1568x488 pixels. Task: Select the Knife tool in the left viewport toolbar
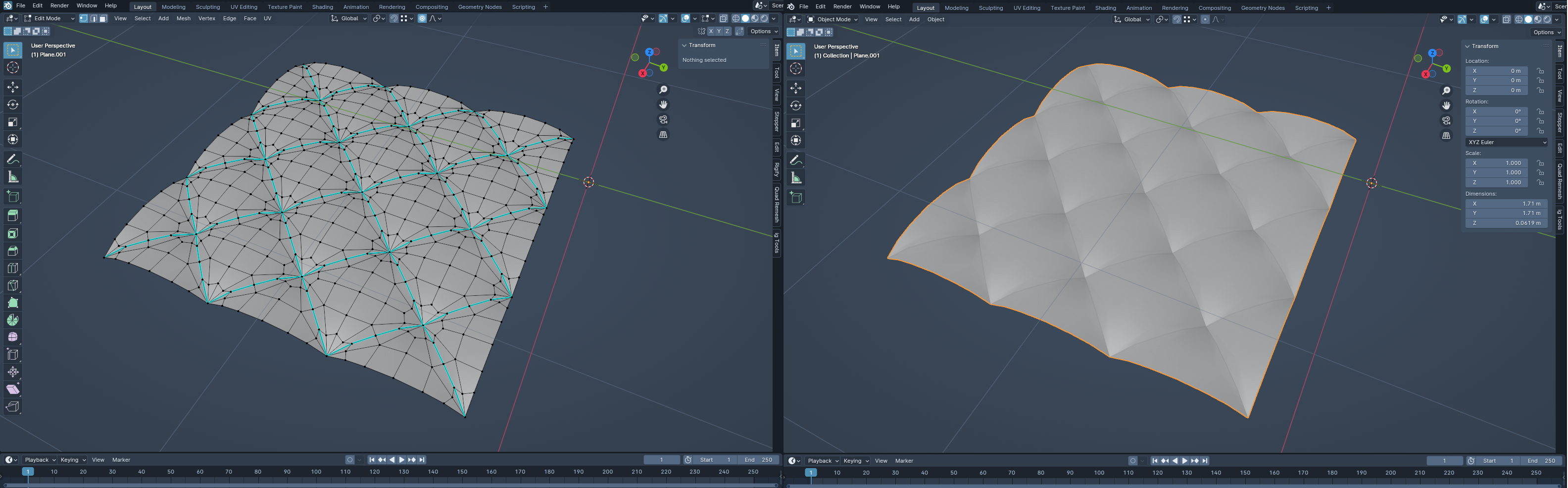click(x=13, y=285)
